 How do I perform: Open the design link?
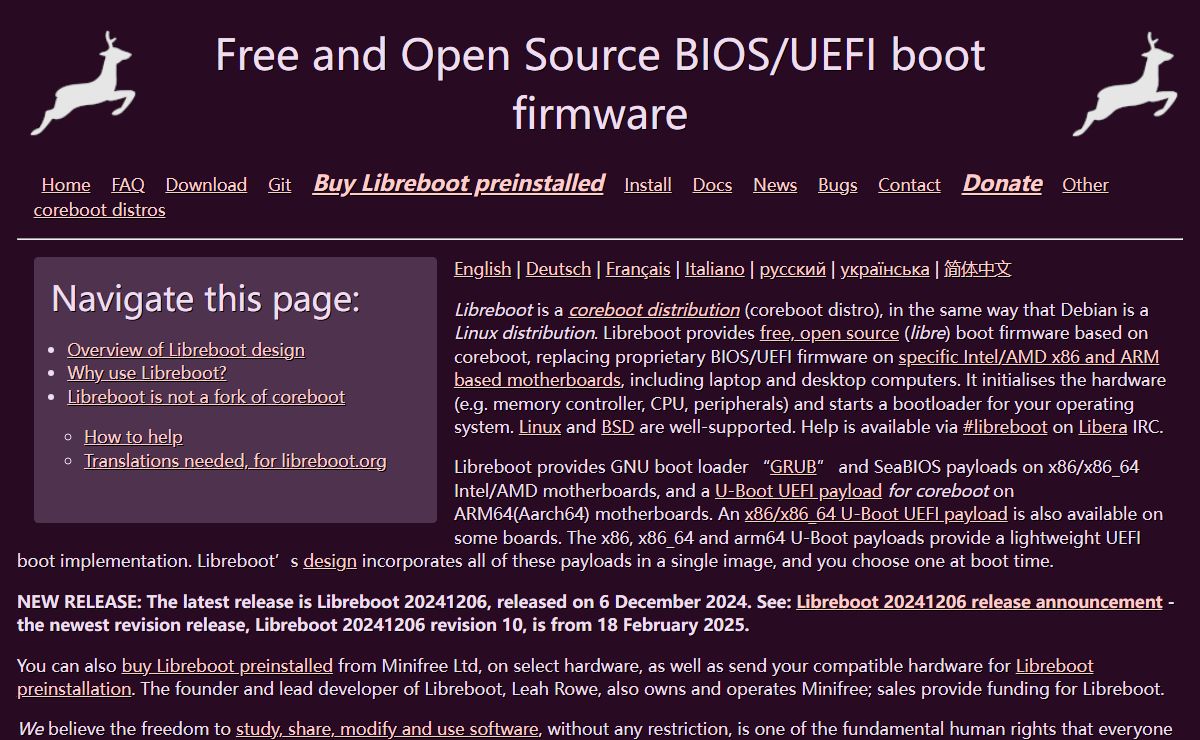pos(330,561)
